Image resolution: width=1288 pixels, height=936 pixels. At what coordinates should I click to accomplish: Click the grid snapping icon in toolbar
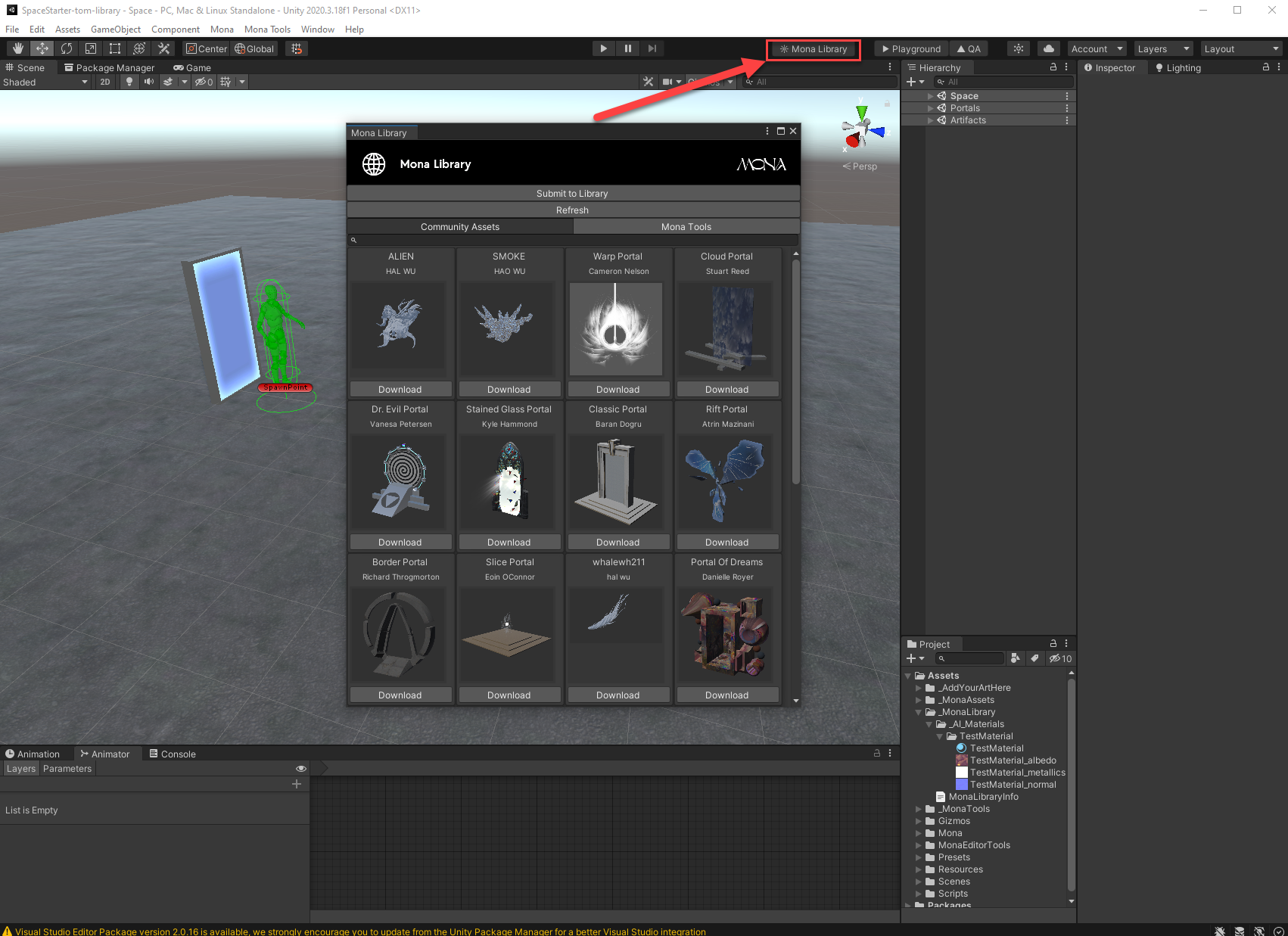[x=297, y=48]
